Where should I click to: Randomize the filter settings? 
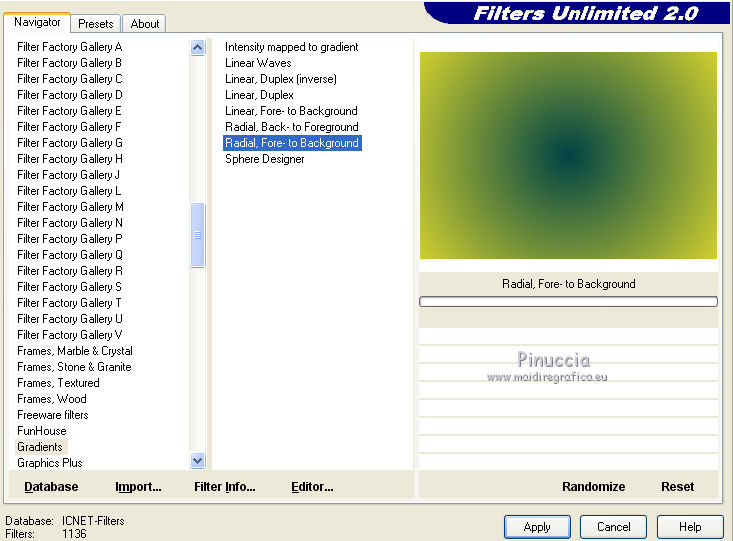[593, 487]
